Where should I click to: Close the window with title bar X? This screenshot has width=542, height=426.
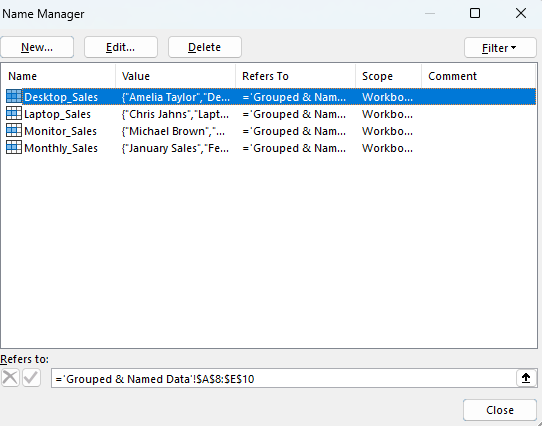[521, 13]
